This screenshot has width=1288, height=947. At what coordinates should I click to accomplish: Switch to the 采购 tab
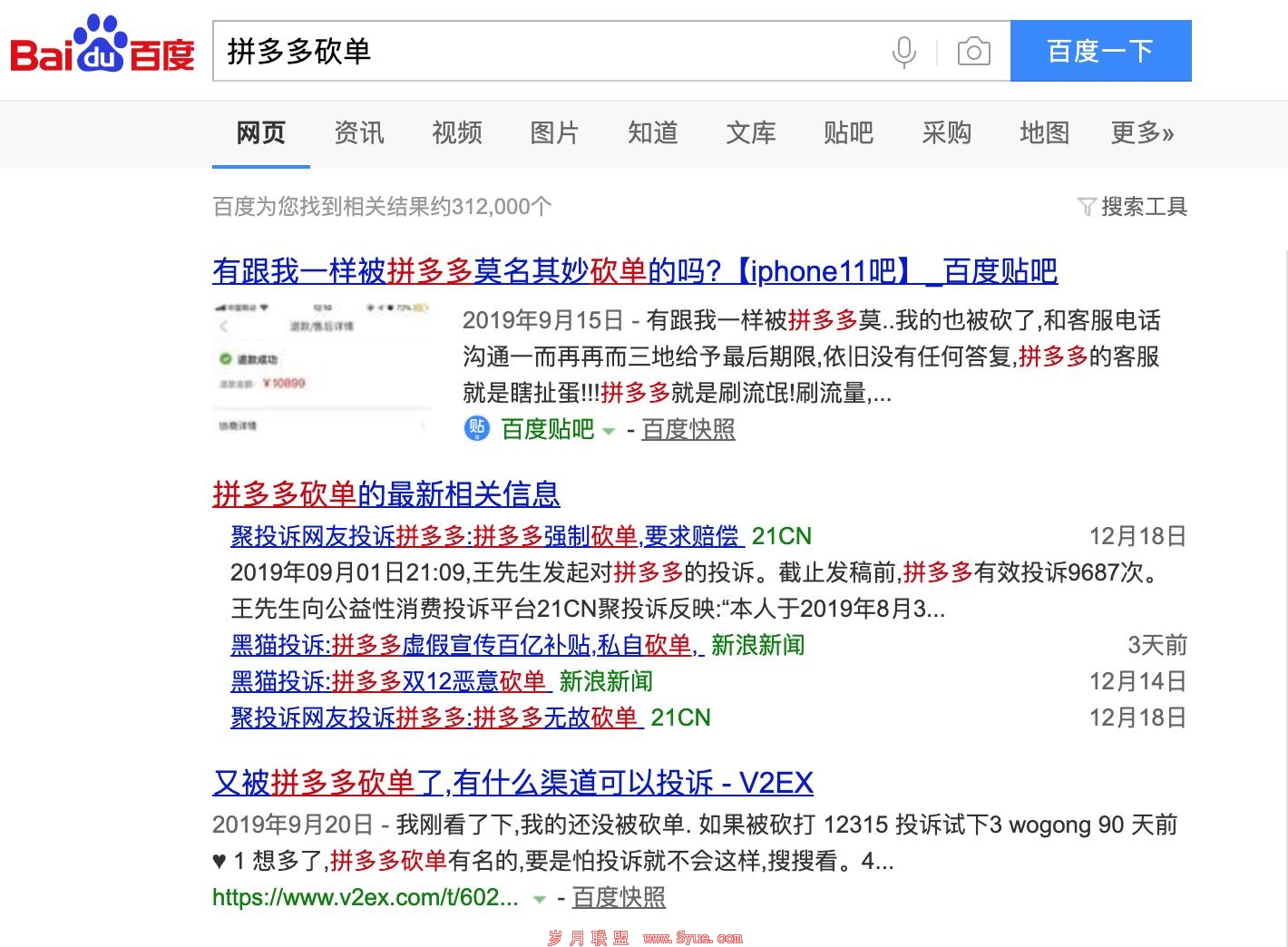coord(947,133)
